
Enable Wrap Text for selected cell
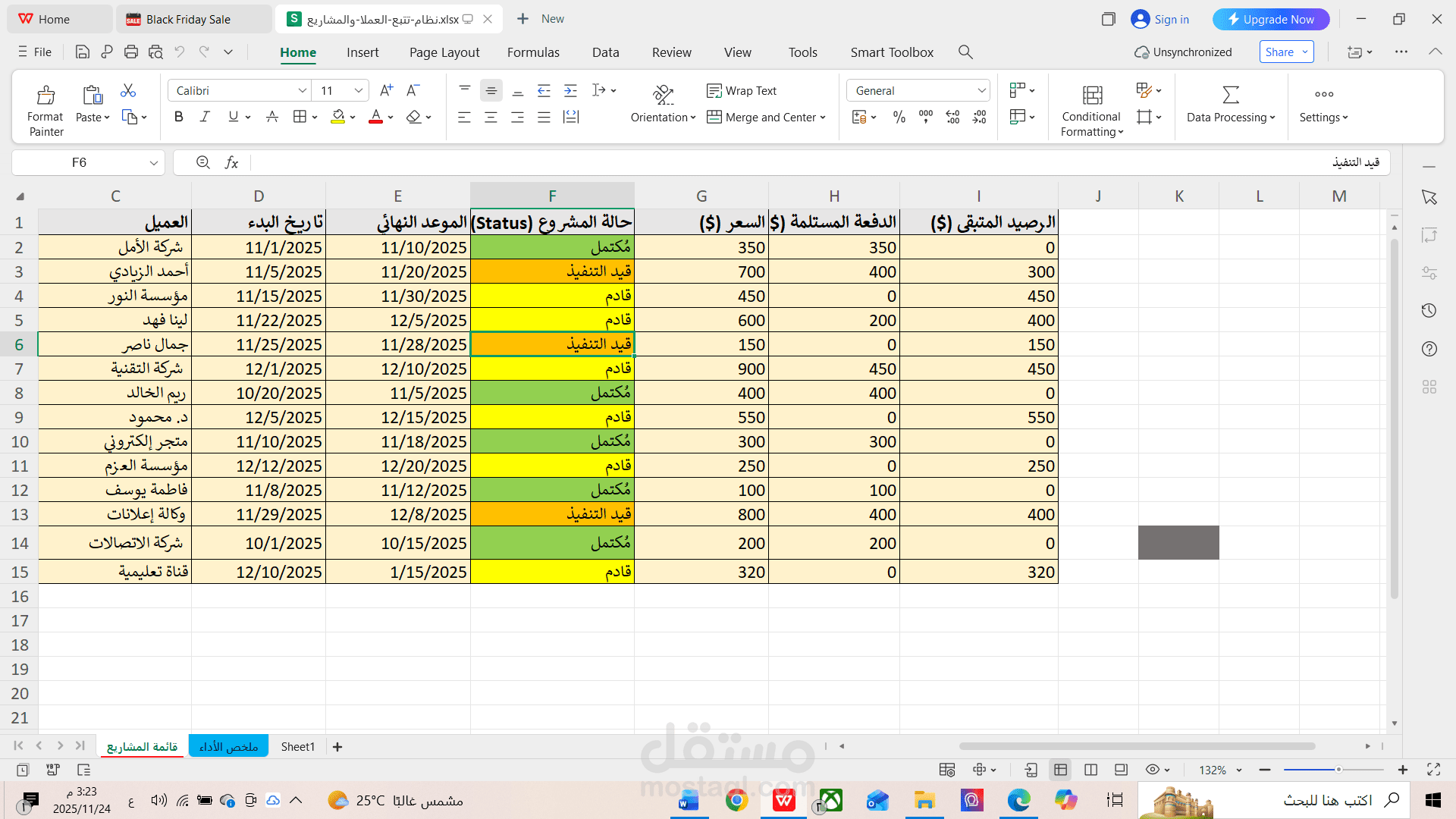coord(742,90)
